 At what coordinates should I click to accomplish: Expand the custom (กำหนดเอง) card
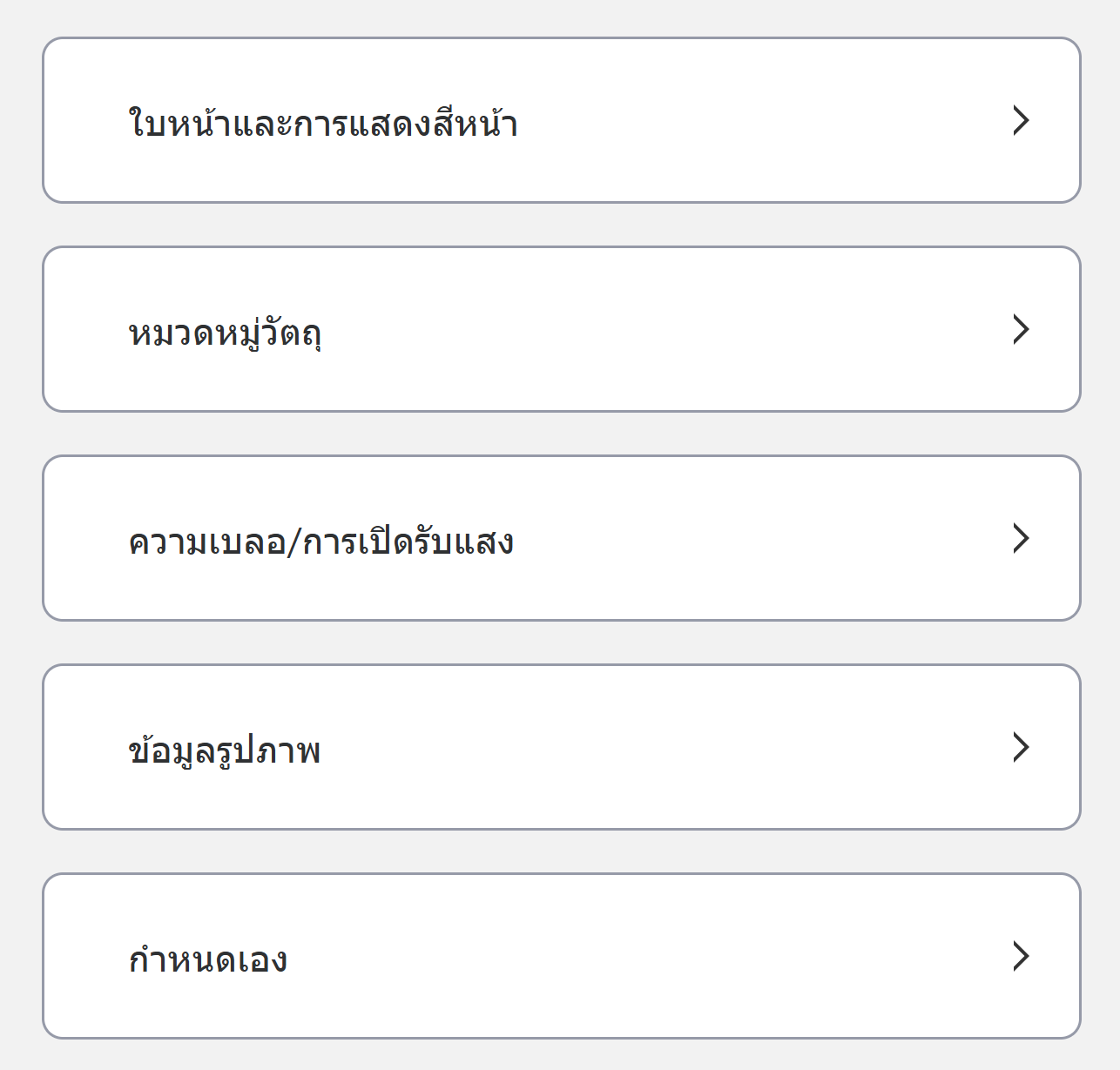(x=561, y=956)
